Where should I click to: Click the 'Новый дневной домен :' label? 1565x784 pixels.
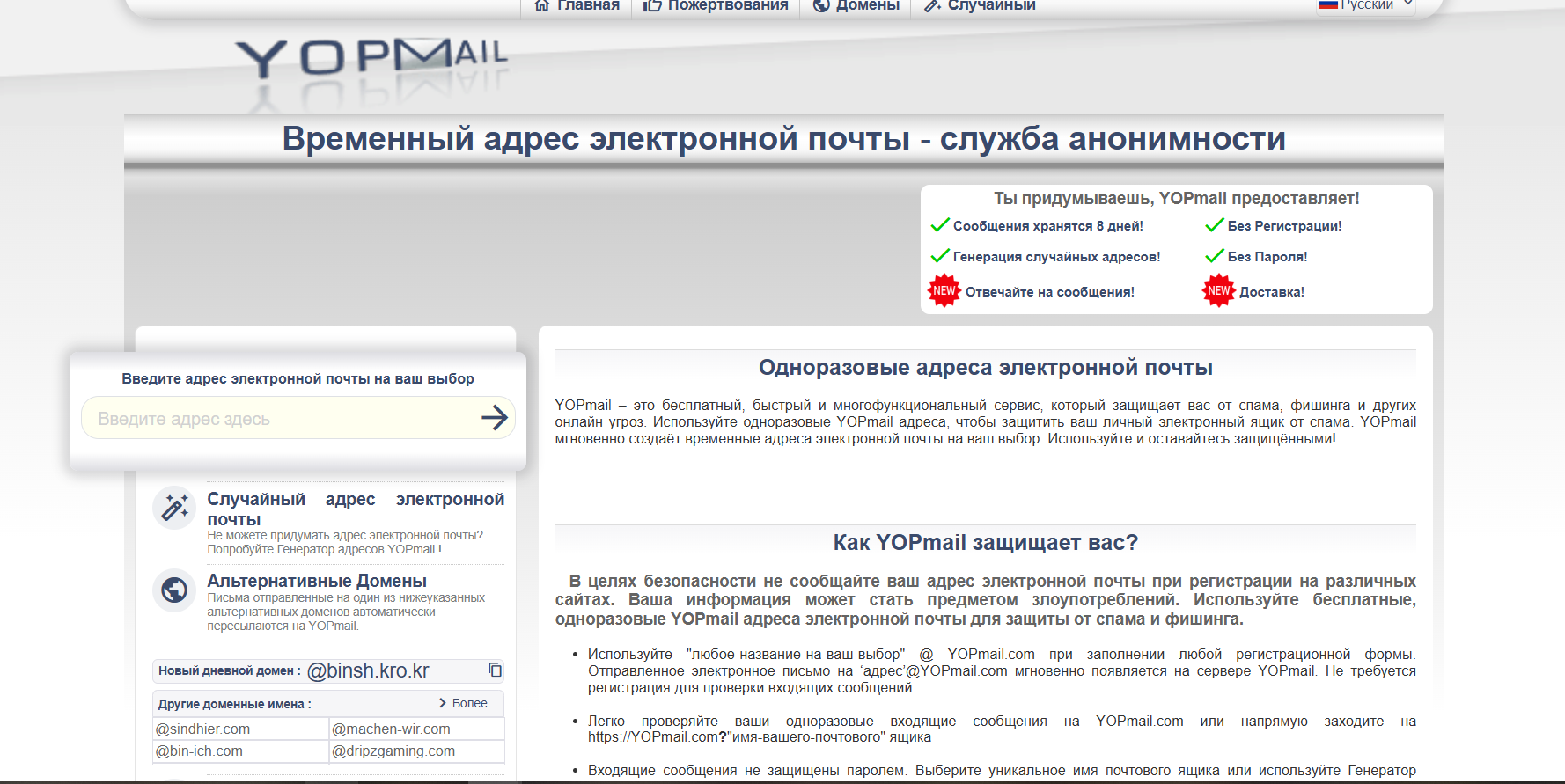pos(230,670)
